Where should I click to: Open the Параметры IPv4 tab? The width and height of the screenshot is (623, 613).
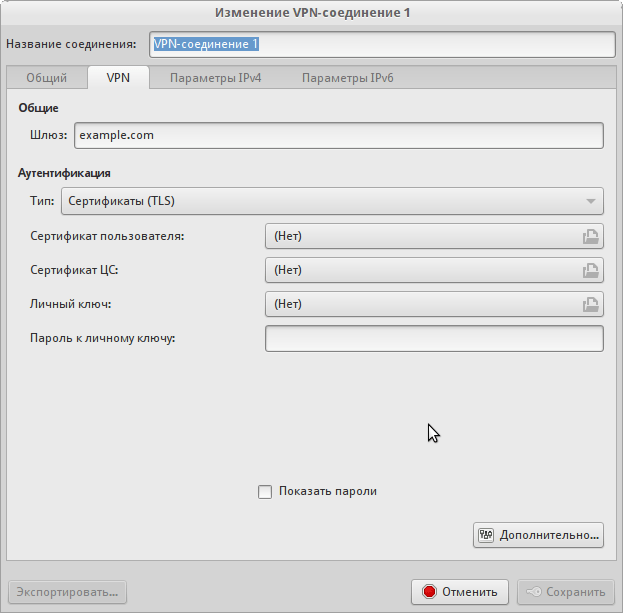[215, 78]
